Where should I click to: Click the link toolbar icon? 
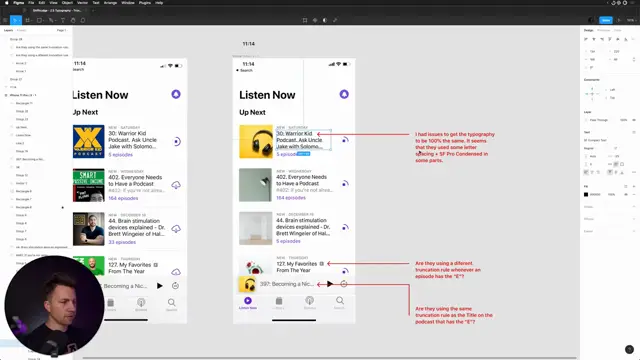point(335,20)
